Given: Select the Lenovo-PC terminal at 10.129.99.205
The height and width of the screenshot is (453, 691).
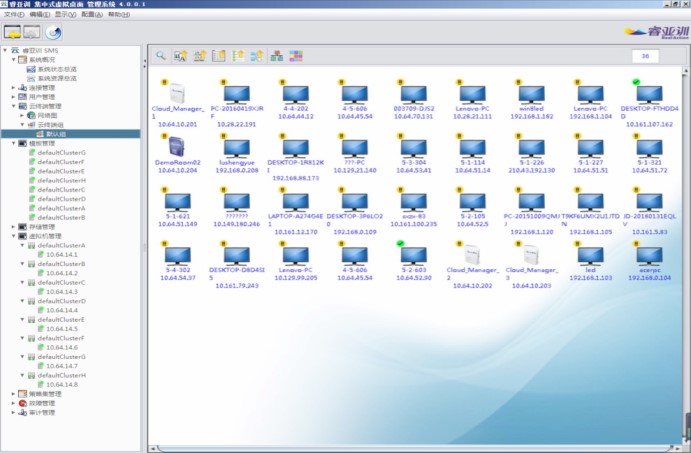Looking at the screenshot, I should (x=296, y=256).
